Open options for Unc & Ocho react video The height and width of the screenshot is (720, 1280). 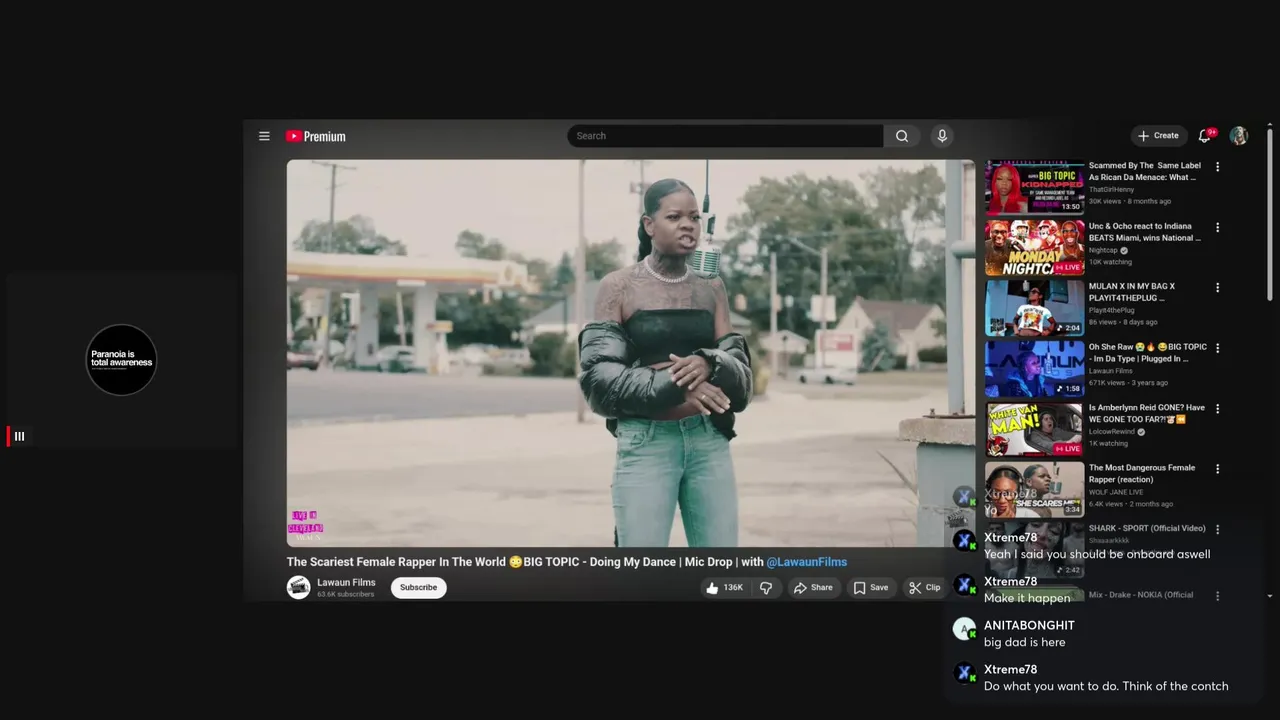pyautogui.click(x=1217, y=227)
